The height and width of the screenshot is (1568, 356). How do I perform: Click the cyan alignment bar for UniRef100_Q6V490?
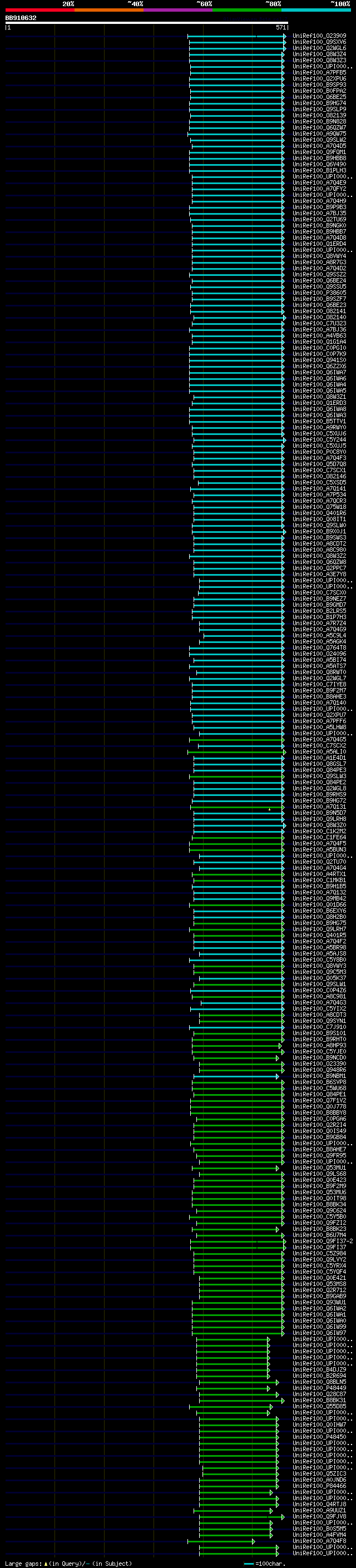coord(236,164)
